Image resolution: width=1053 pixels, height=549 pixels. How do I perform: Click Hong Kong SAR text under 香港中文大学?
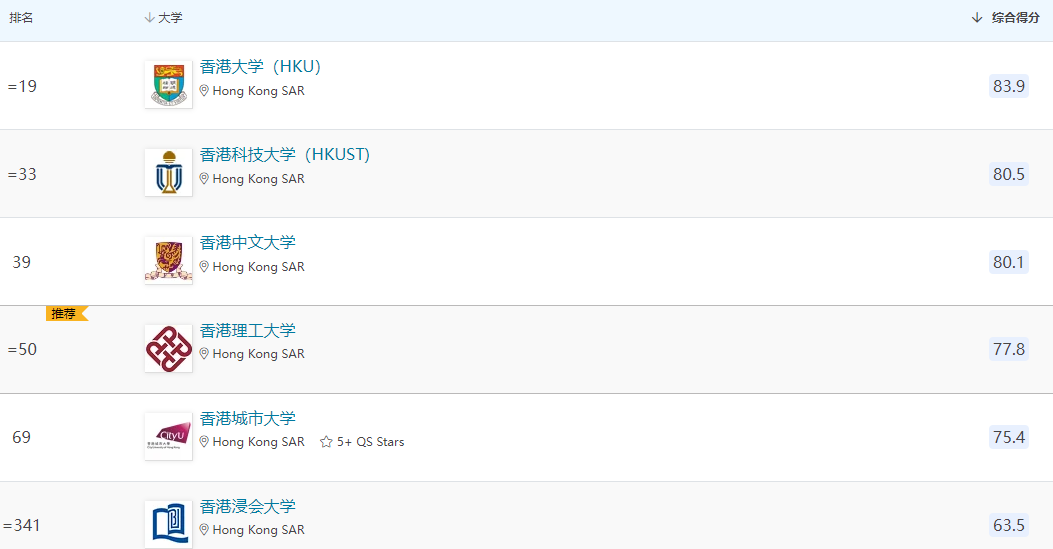[x=259, y=266]
